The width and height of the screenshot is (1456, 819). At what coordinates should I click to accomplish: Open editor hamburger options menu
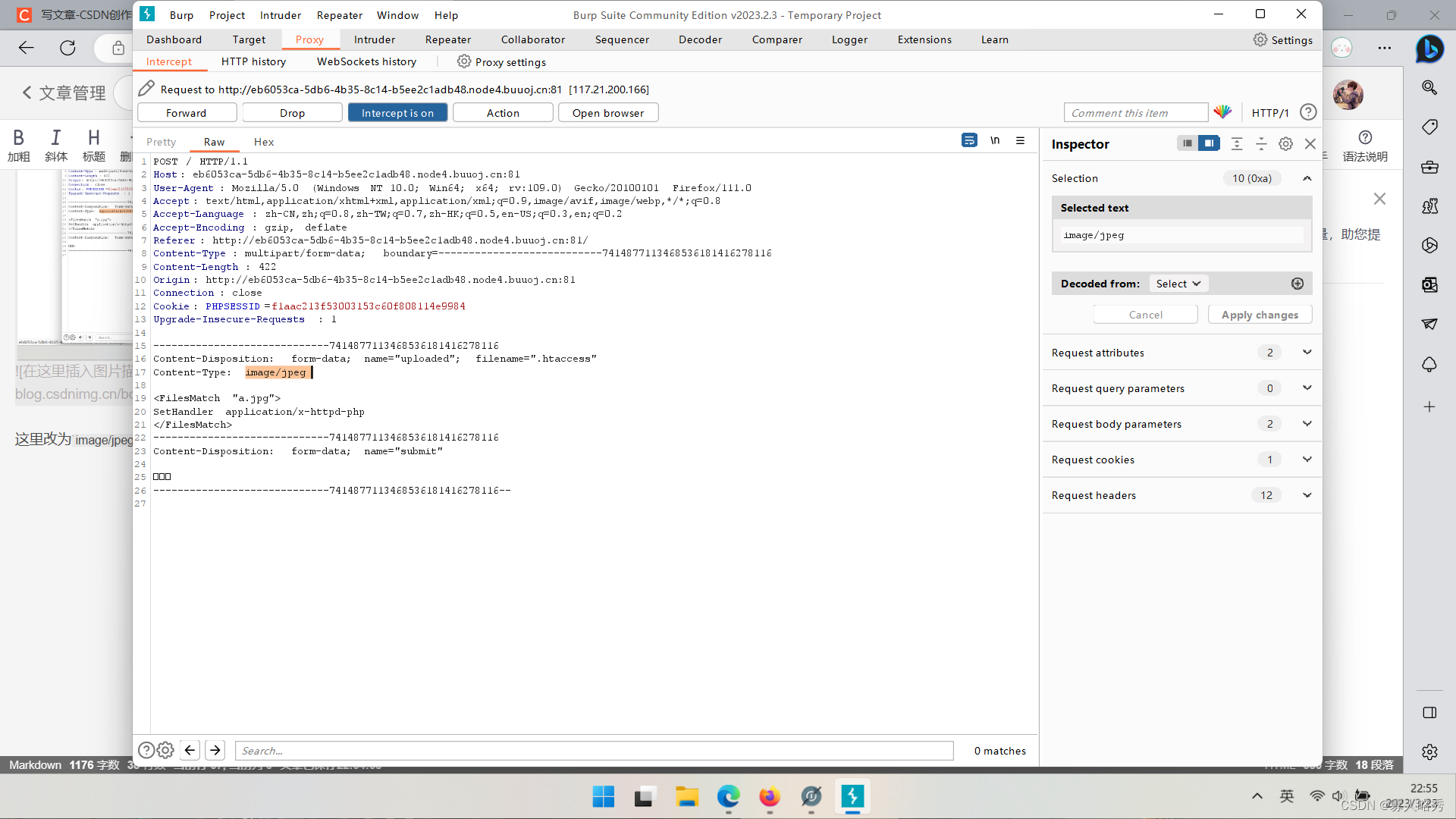point(1020,140)
